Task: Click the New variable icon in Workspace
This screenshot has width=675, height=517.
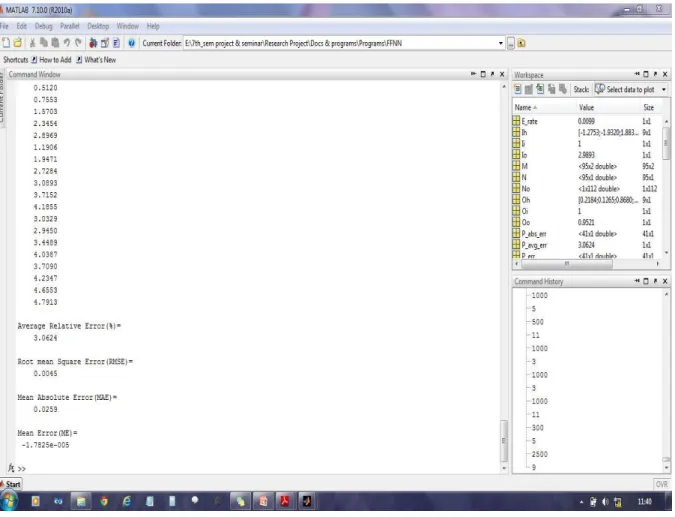Action: coord(518,89)
